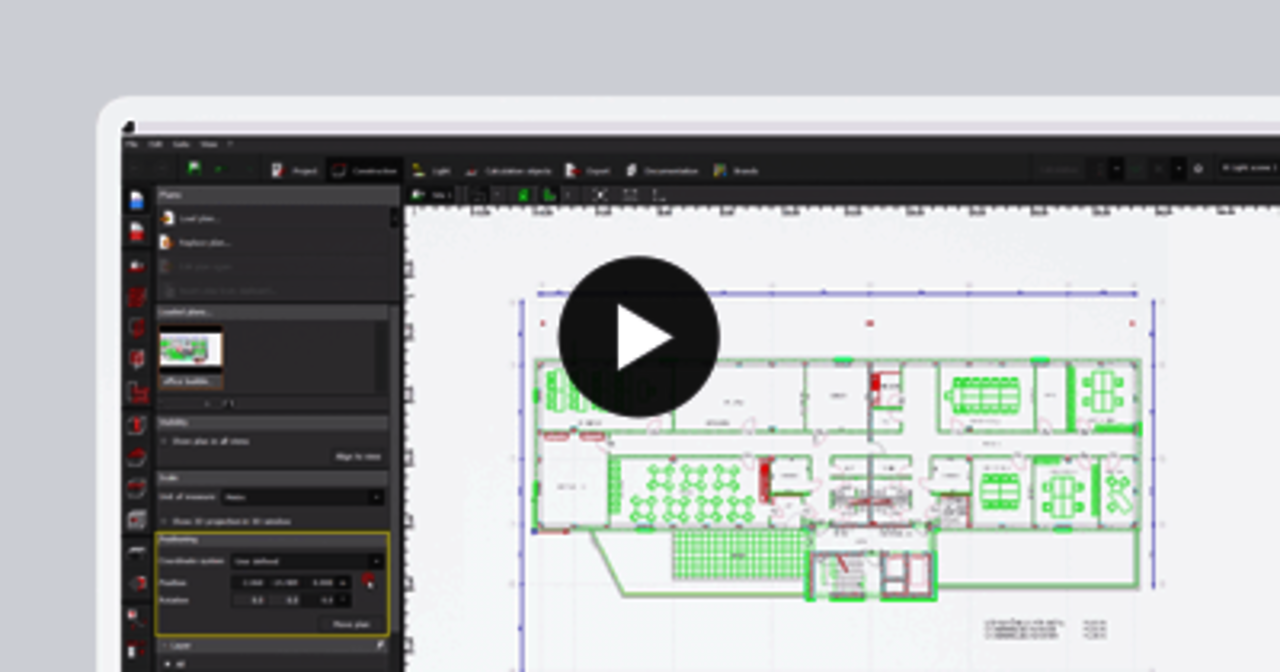
Task: Click the Move plan button
Action: click(350, 624)
